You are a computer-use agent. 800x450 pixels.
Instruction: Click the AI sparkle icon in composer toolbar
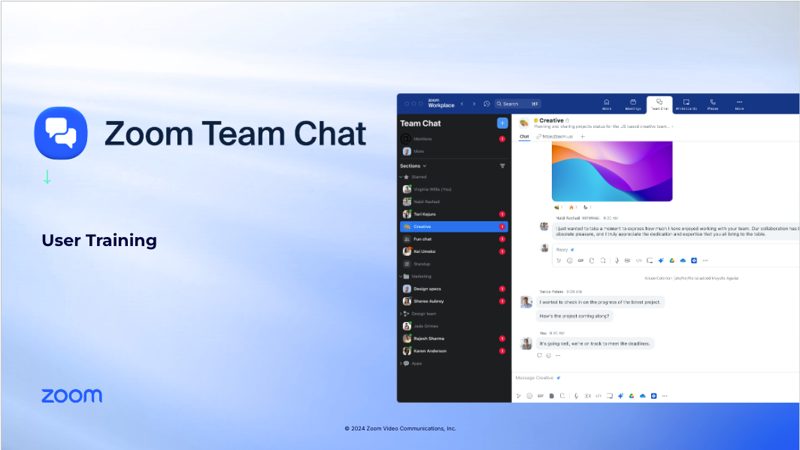620,396
